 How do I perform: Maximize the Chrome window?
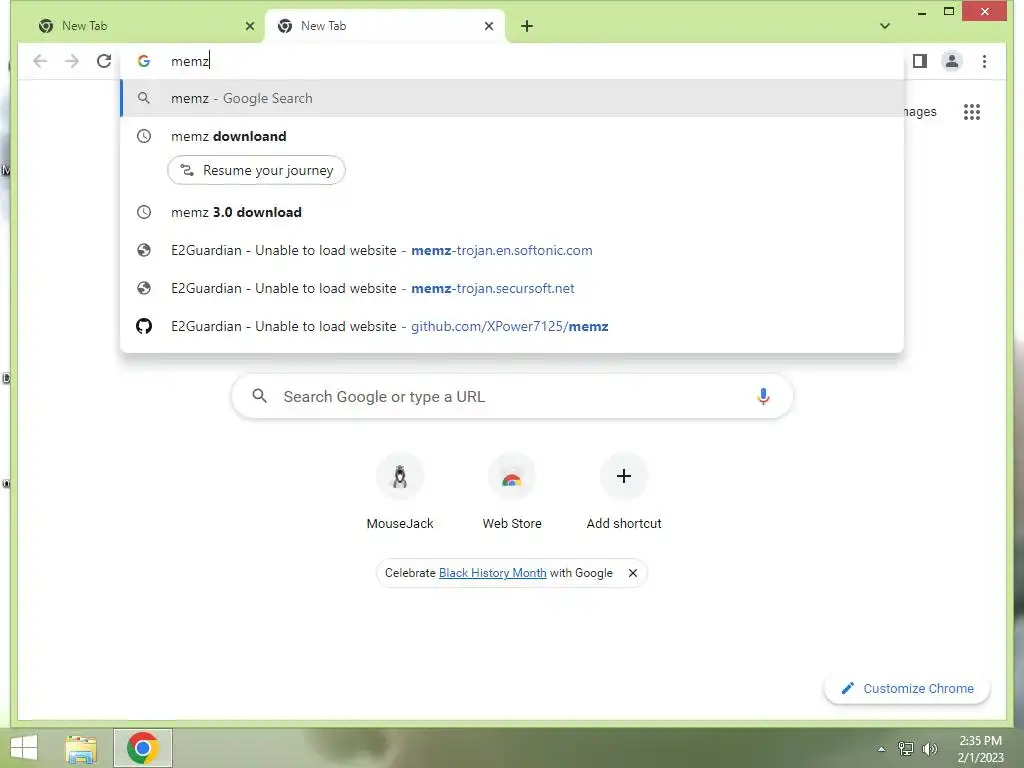[949, 12]
